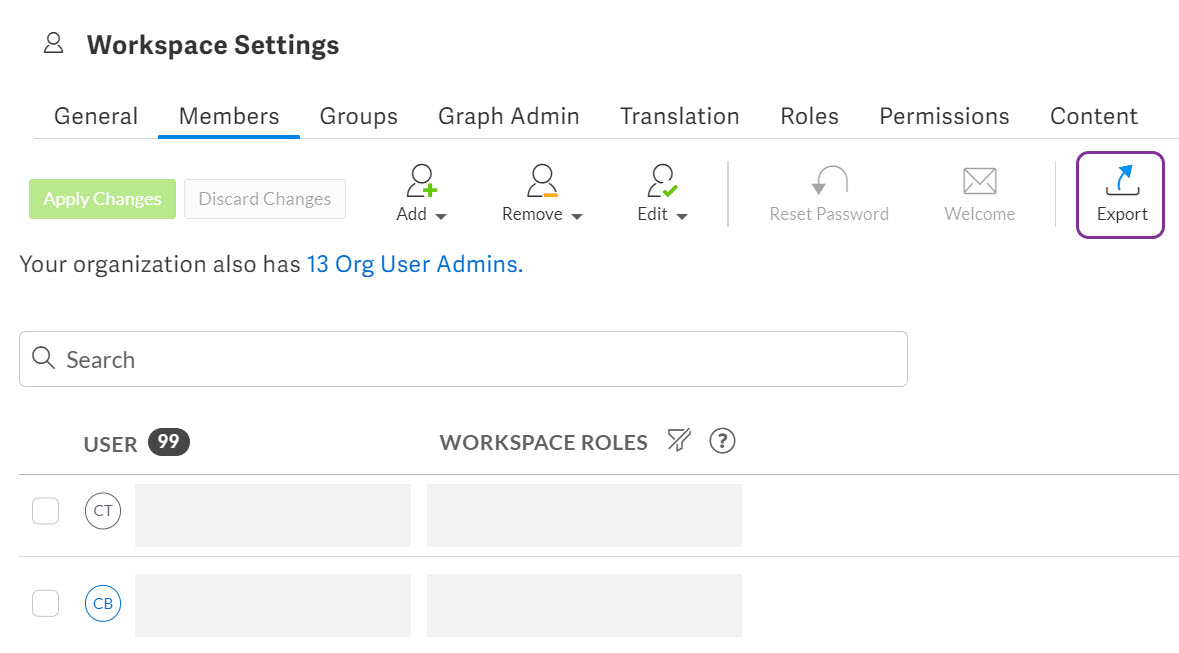
Task: Open the Permissions tab
Action: click(x=944, y=116)
